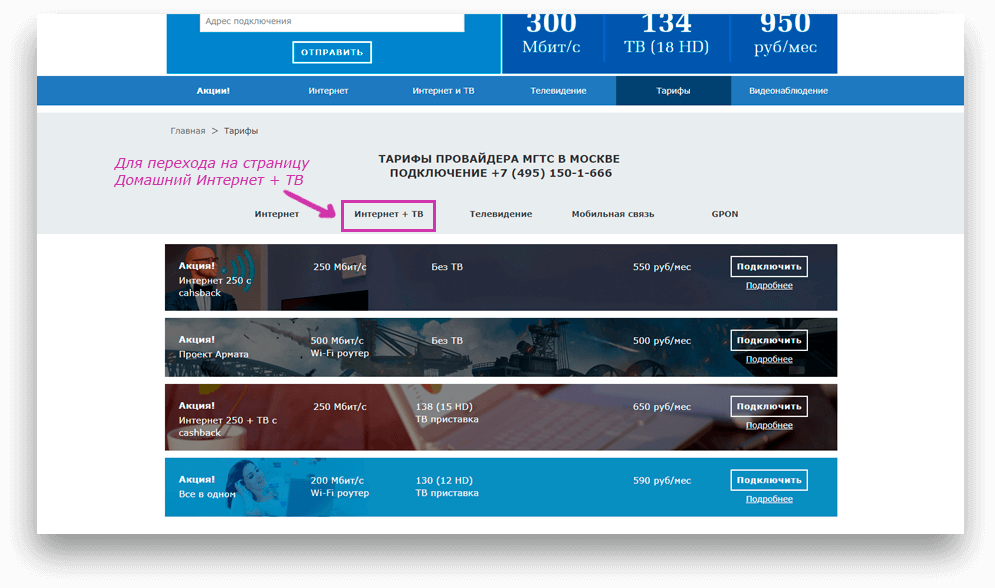Select the Телевидение tab below the heading

click(x=501, y=214)
